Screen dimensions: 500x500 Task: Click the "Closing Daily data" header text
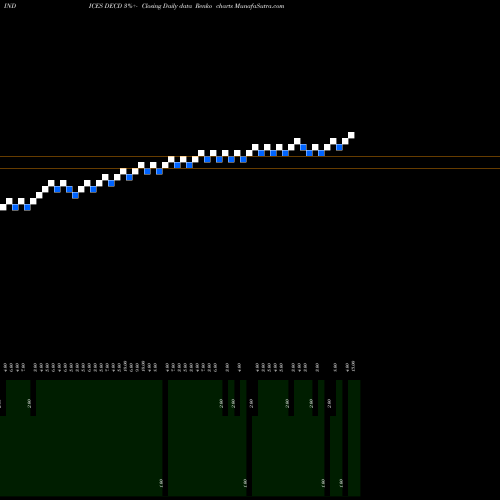pyautogui.click(x=167, y=6)
